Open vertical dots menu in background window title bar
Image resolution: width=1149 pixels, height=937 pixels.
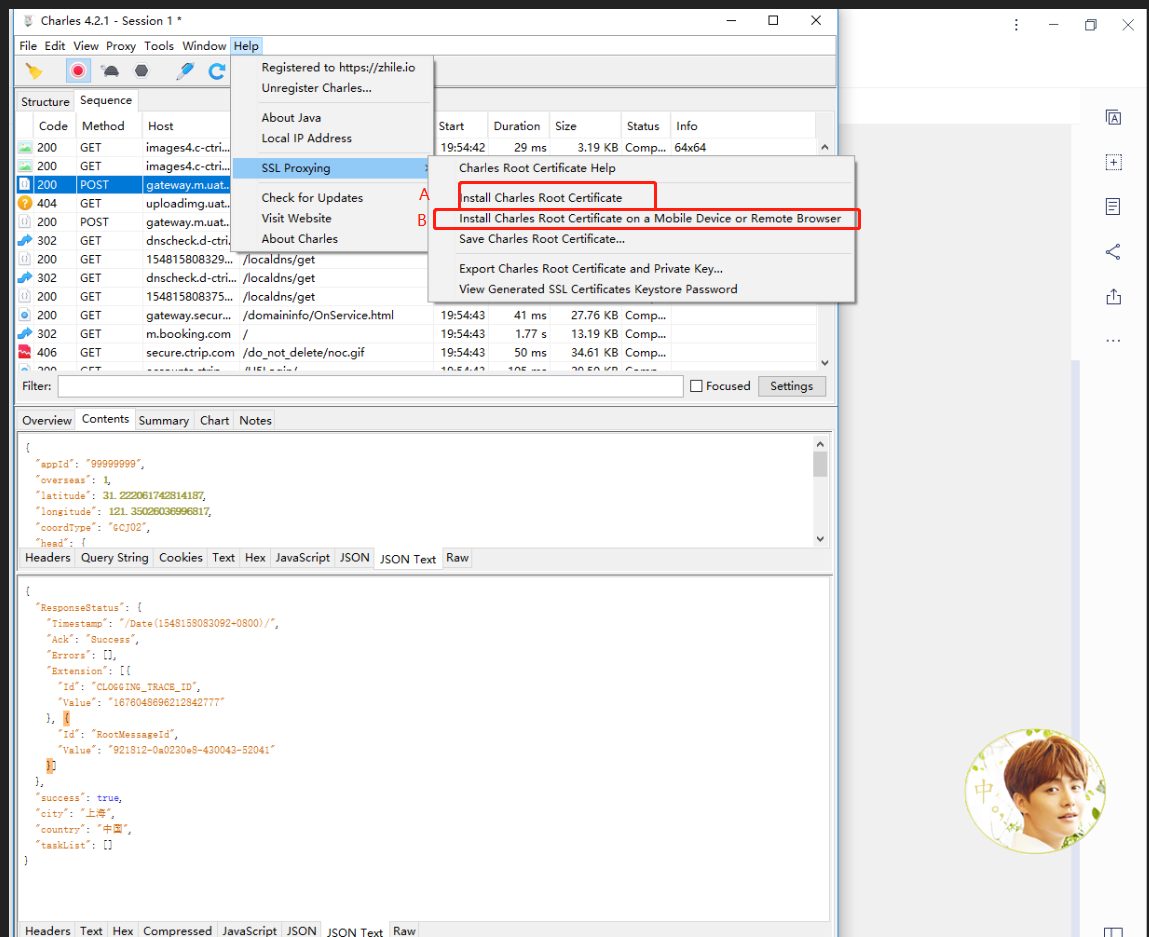click(x=1016, y=25)
